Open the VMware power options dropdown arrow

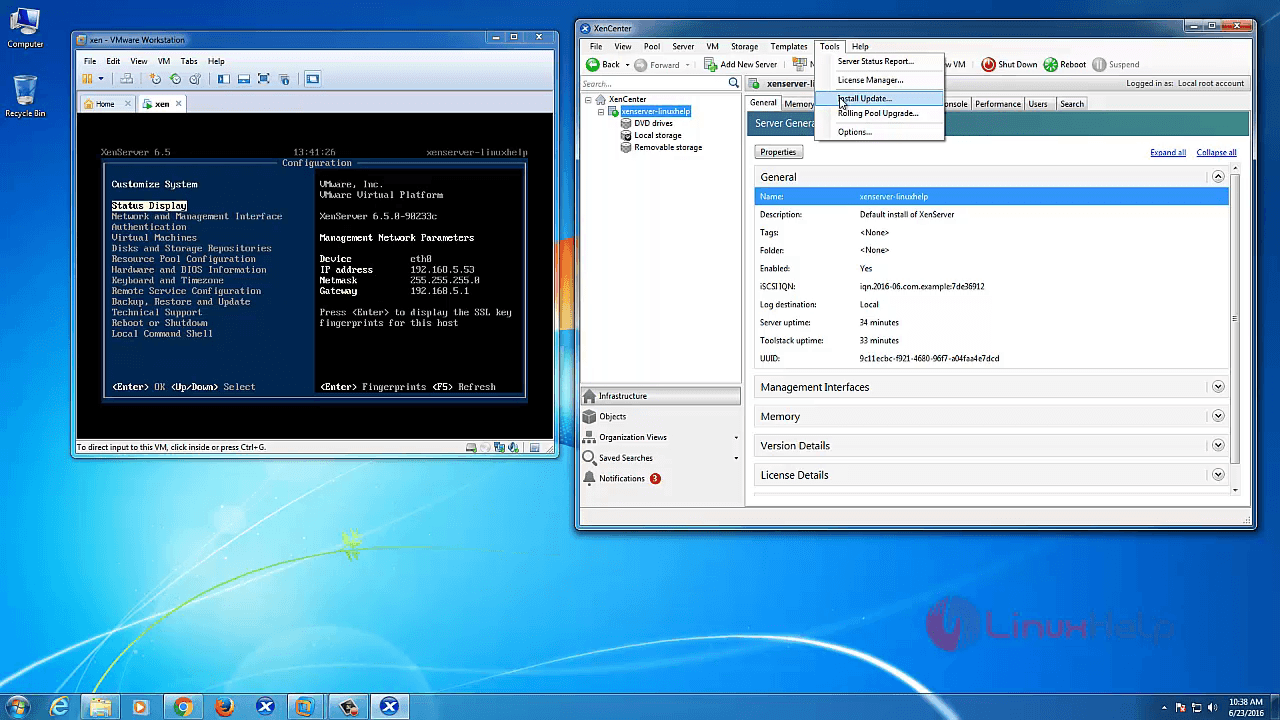[x=100, y=79]
